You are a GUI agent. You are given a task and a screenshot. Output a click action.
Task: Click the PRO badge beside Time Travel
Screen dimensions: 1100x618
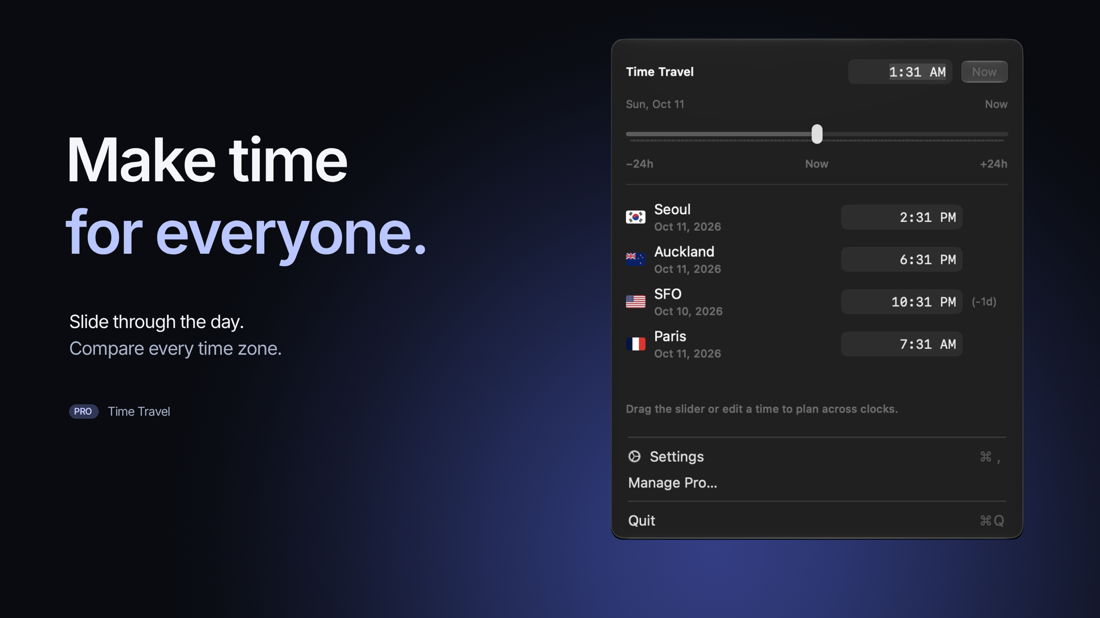83,412
